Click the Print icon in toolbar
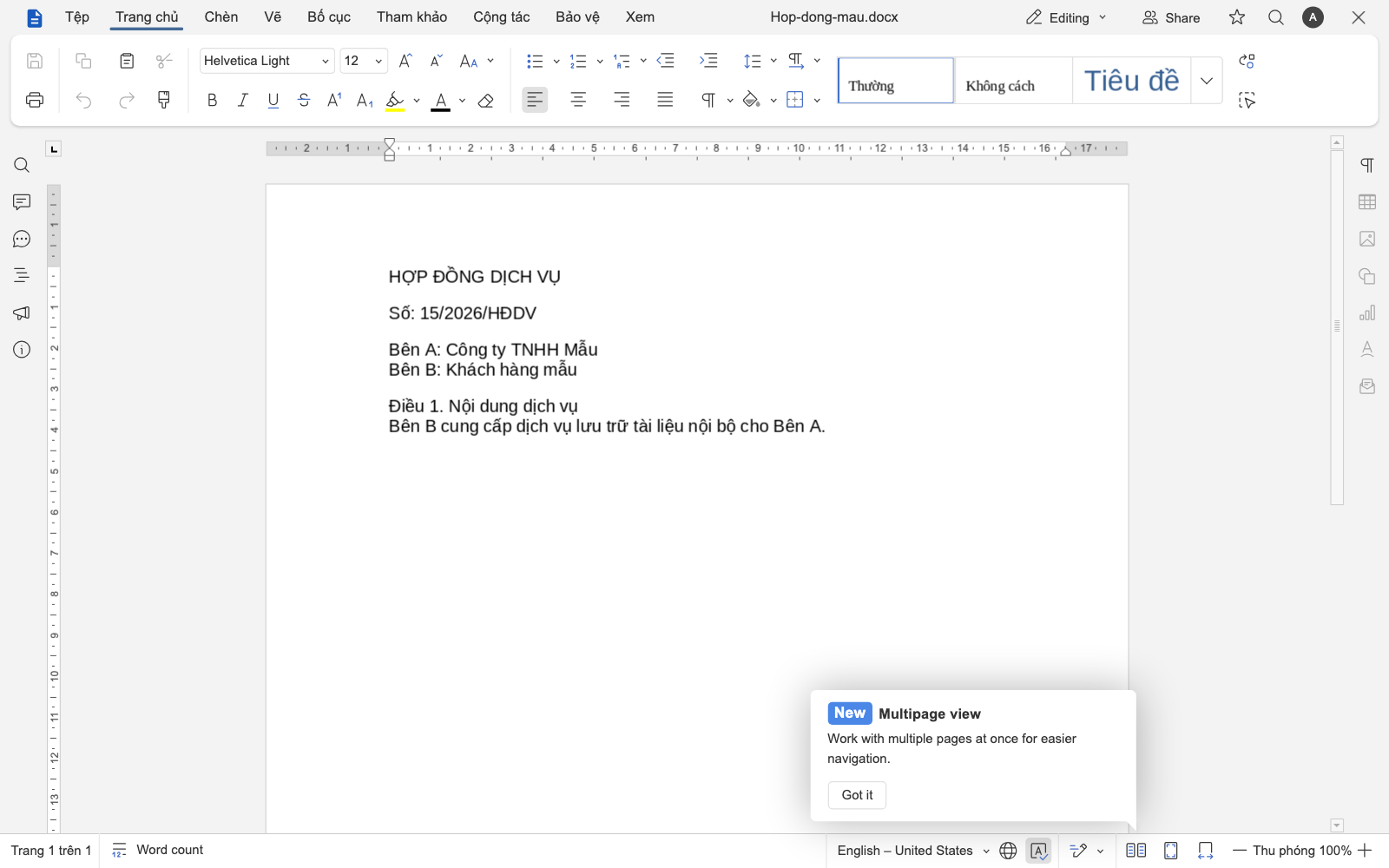 [35, 100]
